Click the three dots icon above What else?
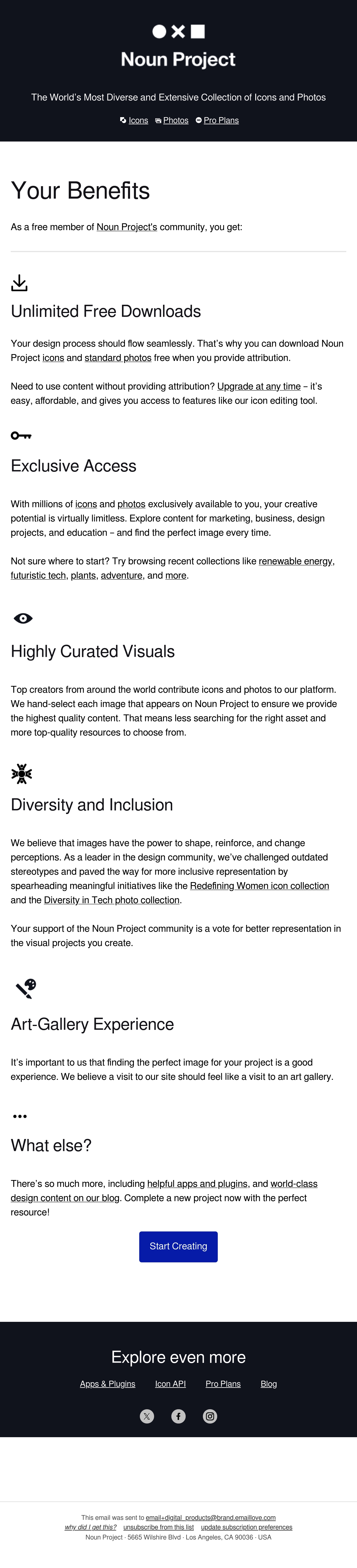 tap(20, 1116)
